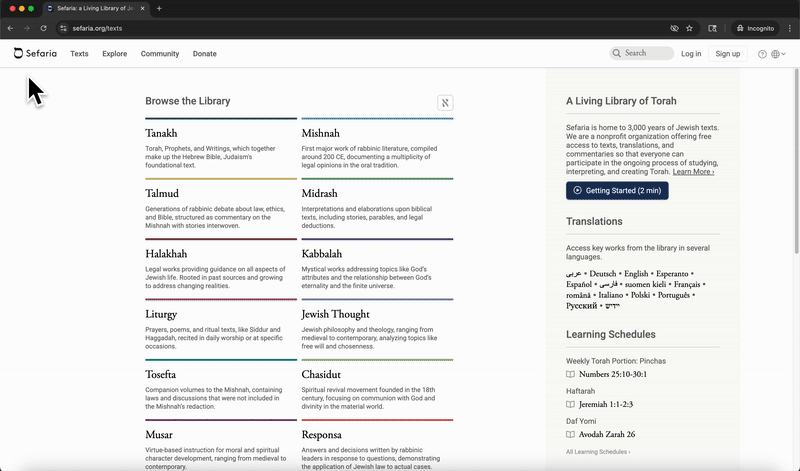Open the globe language menu
Screen dimensions: 800x471
pyautogui.click(x=778, y=54)
